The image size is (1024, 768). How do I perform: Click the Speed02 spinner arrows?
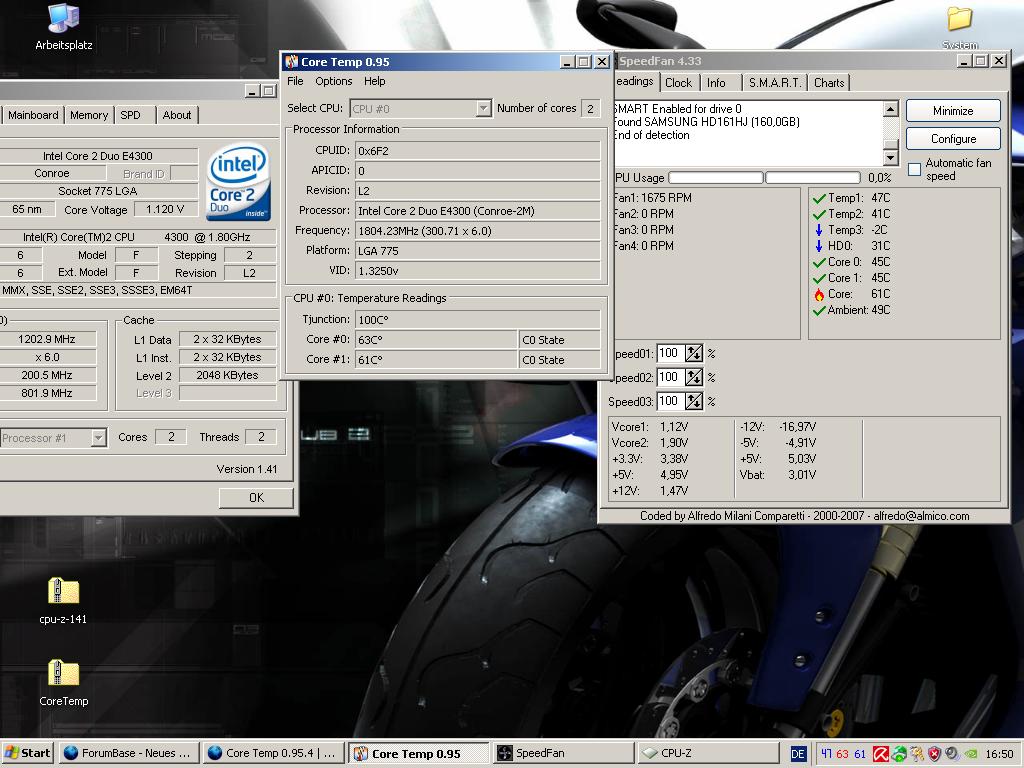point(694,377)
